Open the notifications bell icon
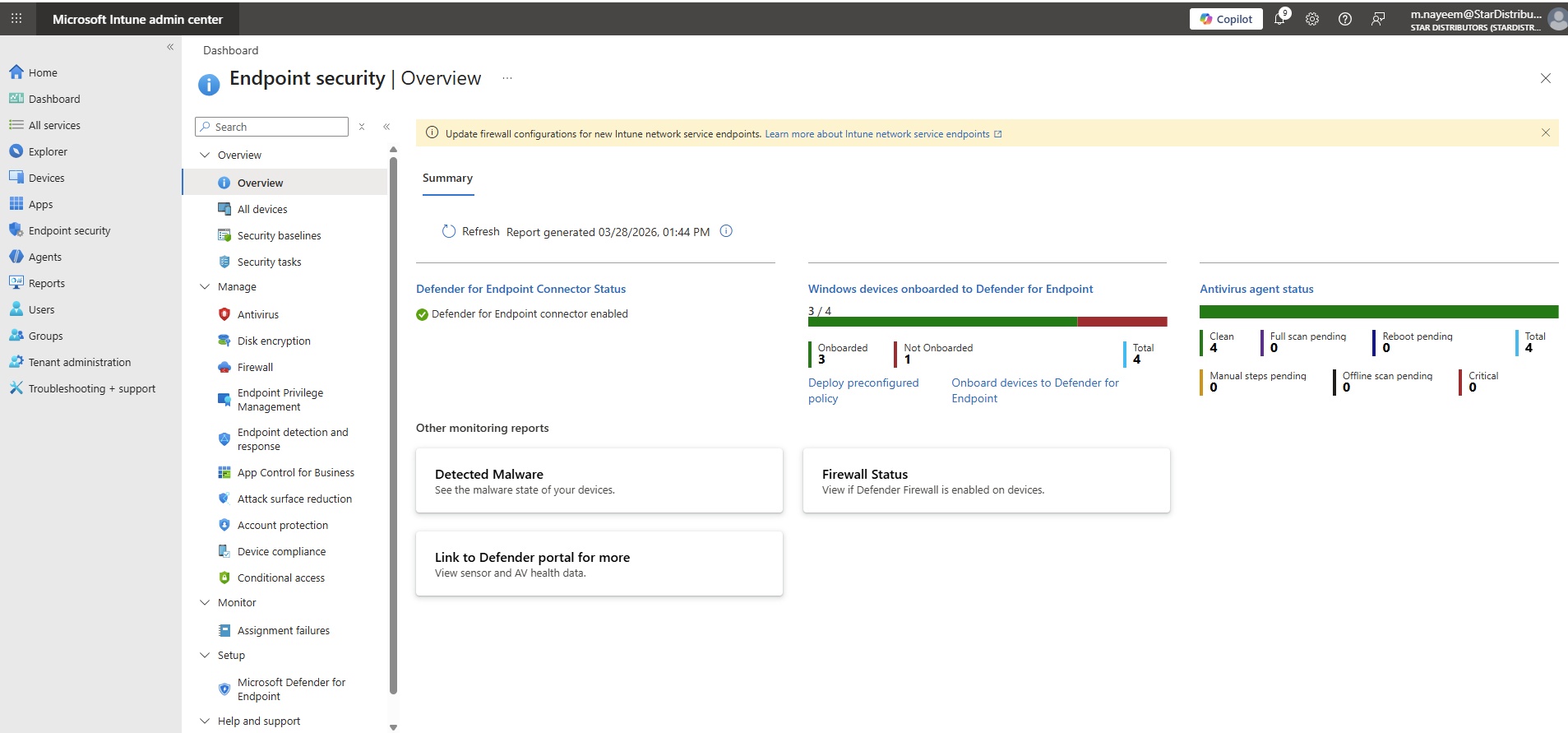The image size is (1568, 733). [x=1279, y=19]
